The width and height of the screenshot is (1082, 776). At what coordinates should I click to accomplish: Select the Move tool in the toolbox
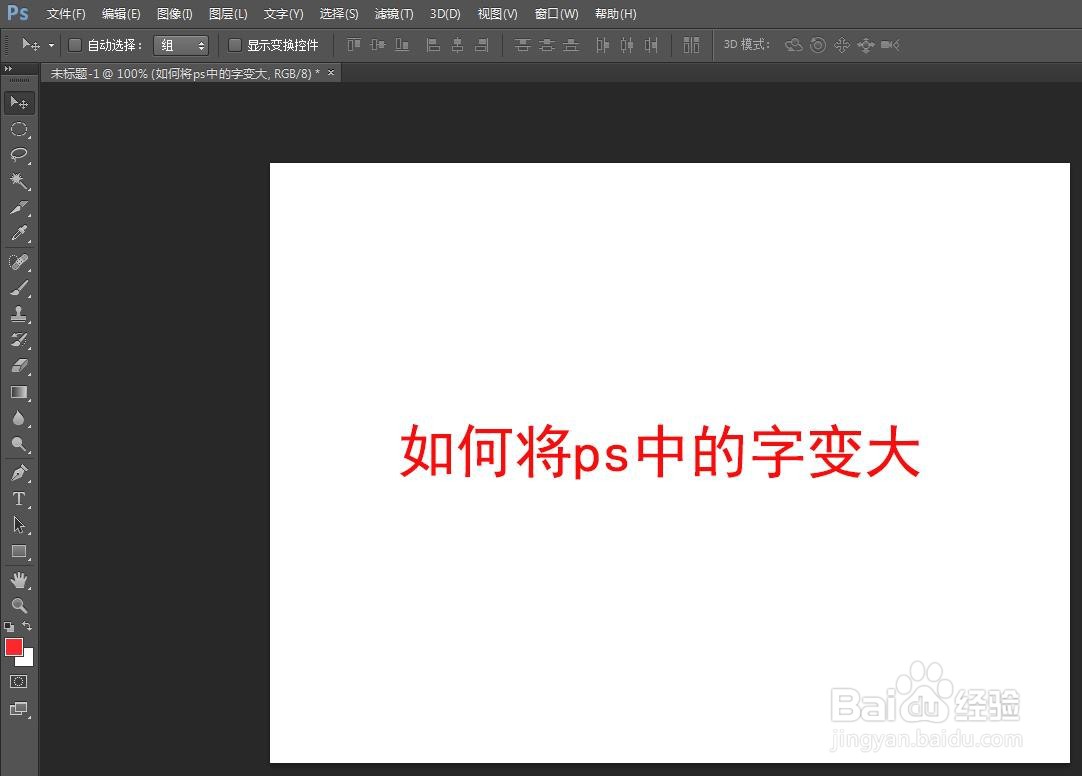click(x=19, y=103)
